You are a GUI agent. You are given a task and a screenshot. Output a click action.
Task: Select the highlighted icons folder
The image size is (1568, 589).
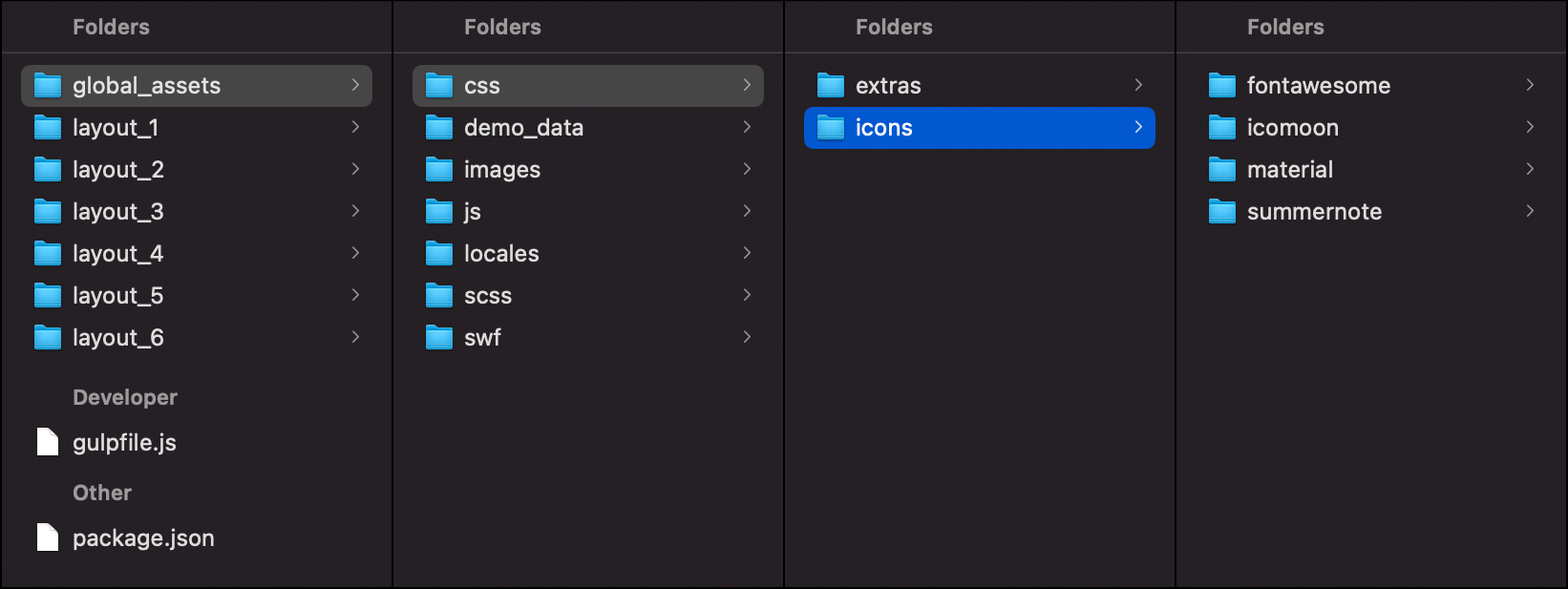980,128
